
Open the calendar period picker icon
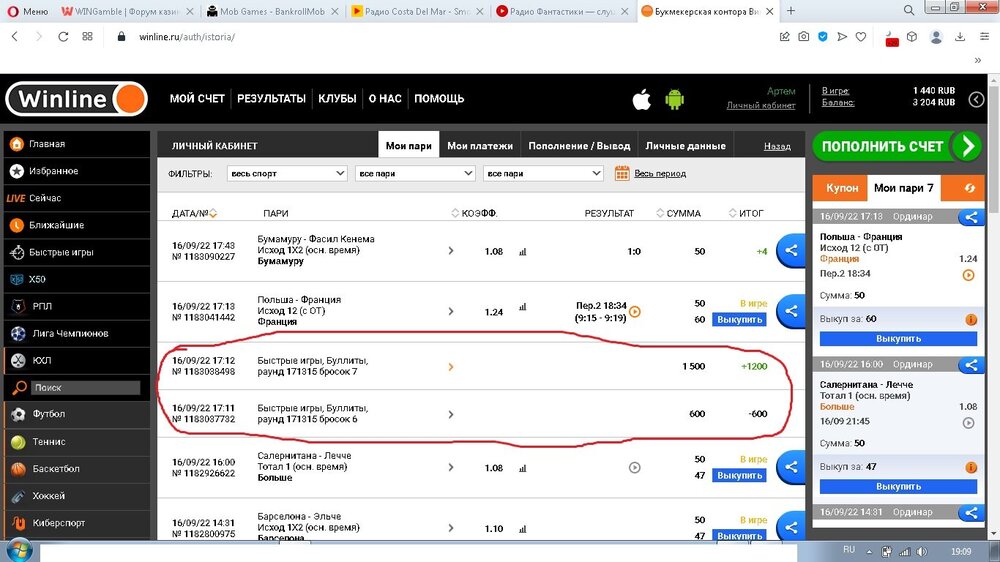coord(622,173)
